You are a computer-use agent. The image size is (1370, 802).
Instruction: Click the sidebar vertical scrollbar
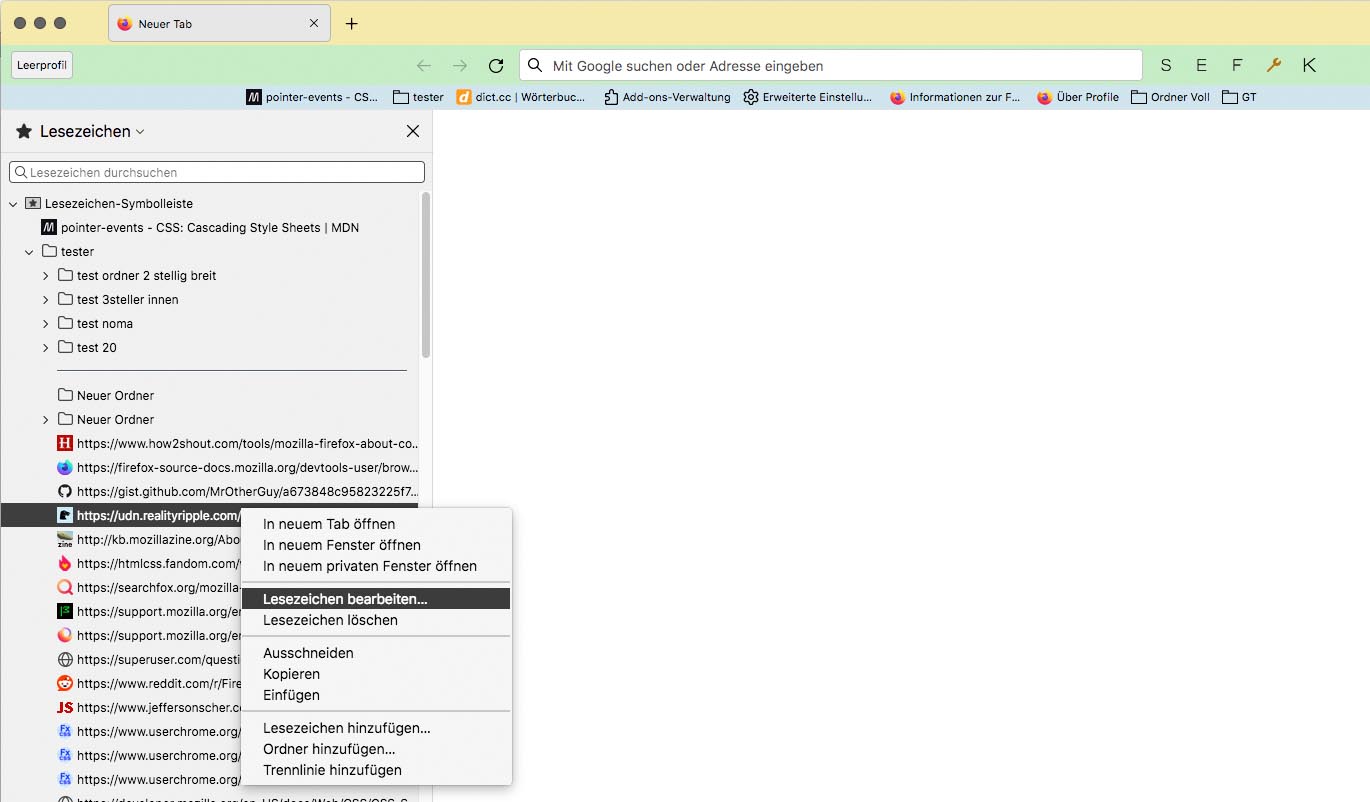[x=426, y=275]
